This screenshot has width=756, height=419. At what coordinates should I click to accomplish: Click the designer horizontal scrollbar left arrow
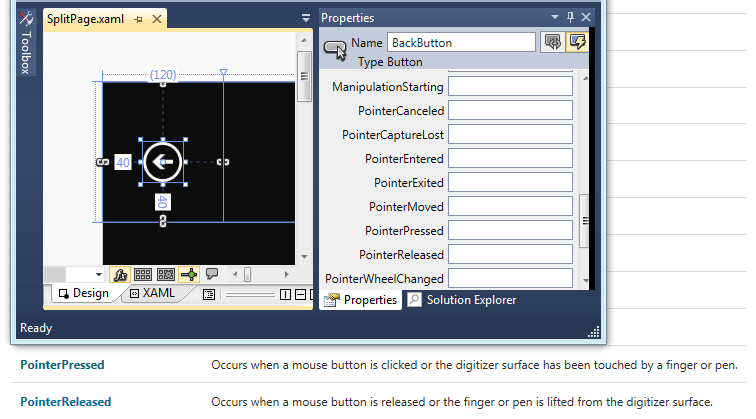pyautogui.click(x=235, y=274)
